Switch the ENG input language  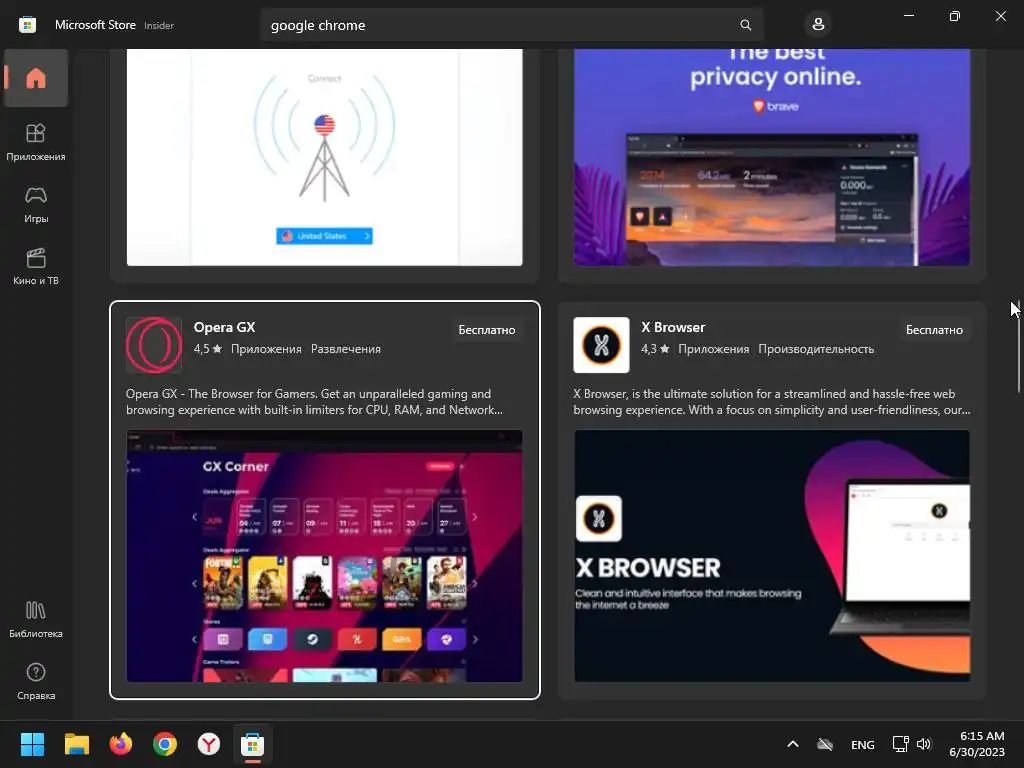click(862, 744)
